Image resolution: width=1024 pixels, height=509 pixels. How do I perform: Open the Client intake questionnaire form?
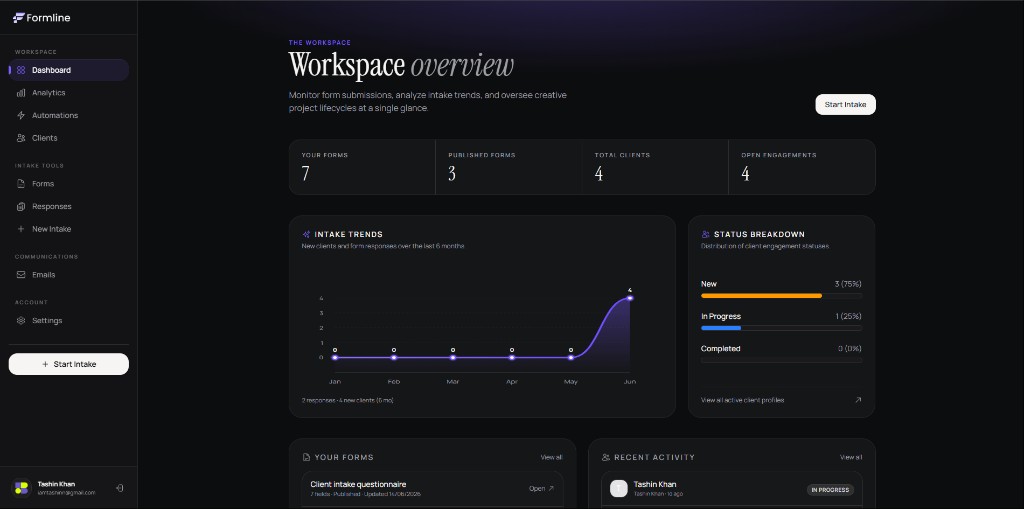pyautogui.click(x=432, y=488)
